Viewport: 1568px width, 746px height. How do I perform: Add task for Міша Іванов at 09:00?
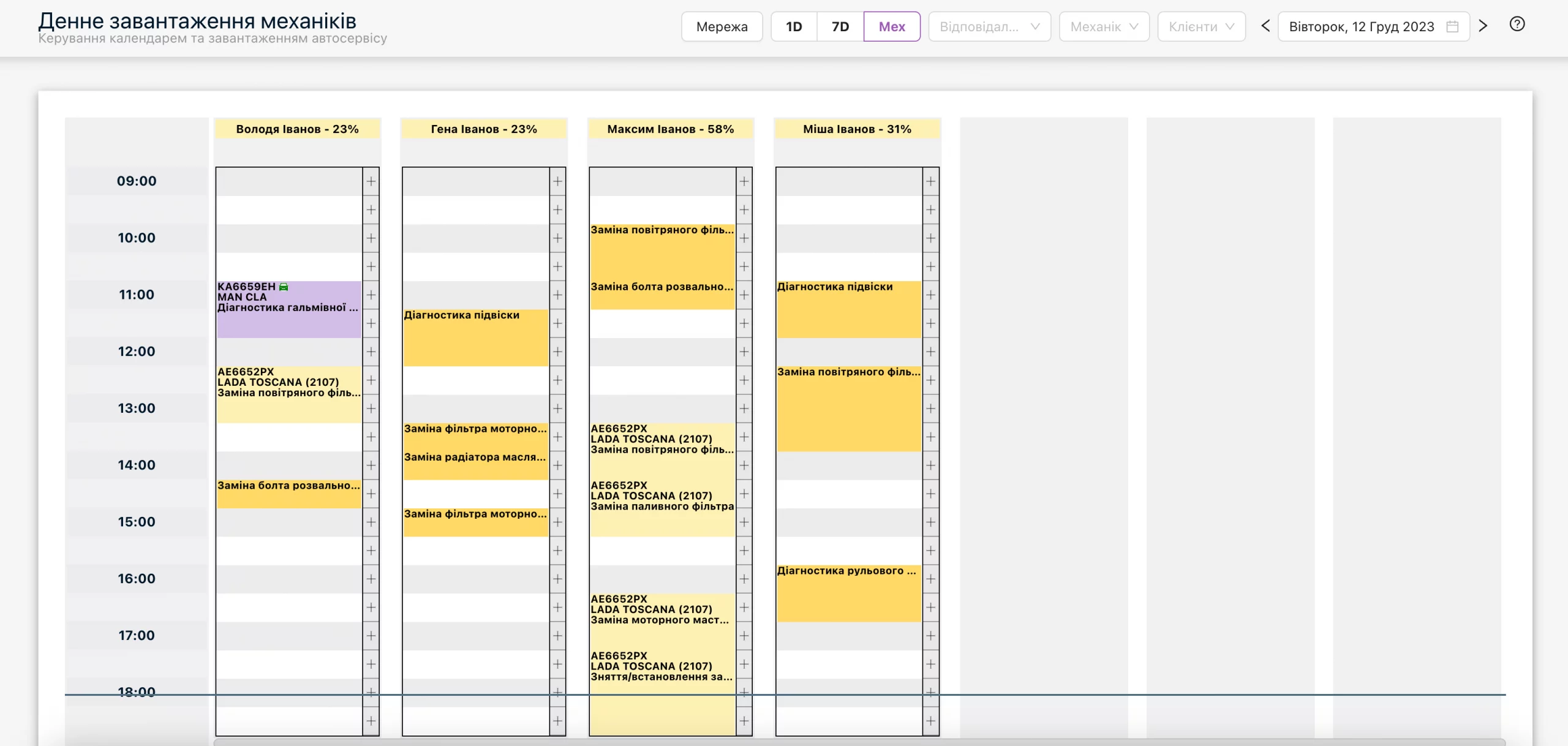931,181
